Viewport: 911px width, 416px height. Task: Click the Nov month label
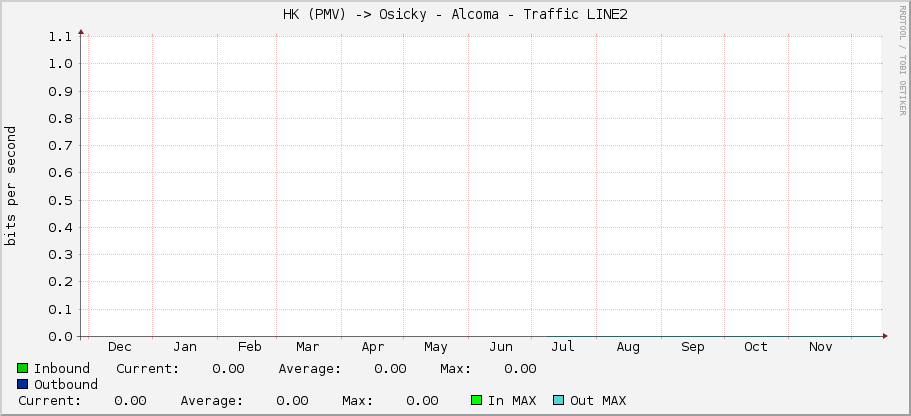point(820,347)
